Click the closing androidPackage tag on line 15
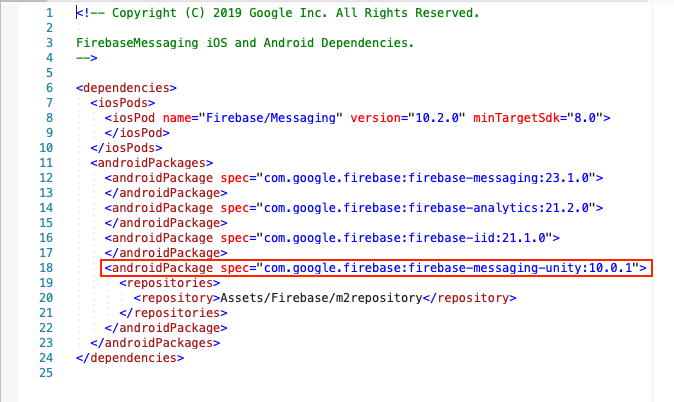The image size is (674, 402). [x=166, y=223]
